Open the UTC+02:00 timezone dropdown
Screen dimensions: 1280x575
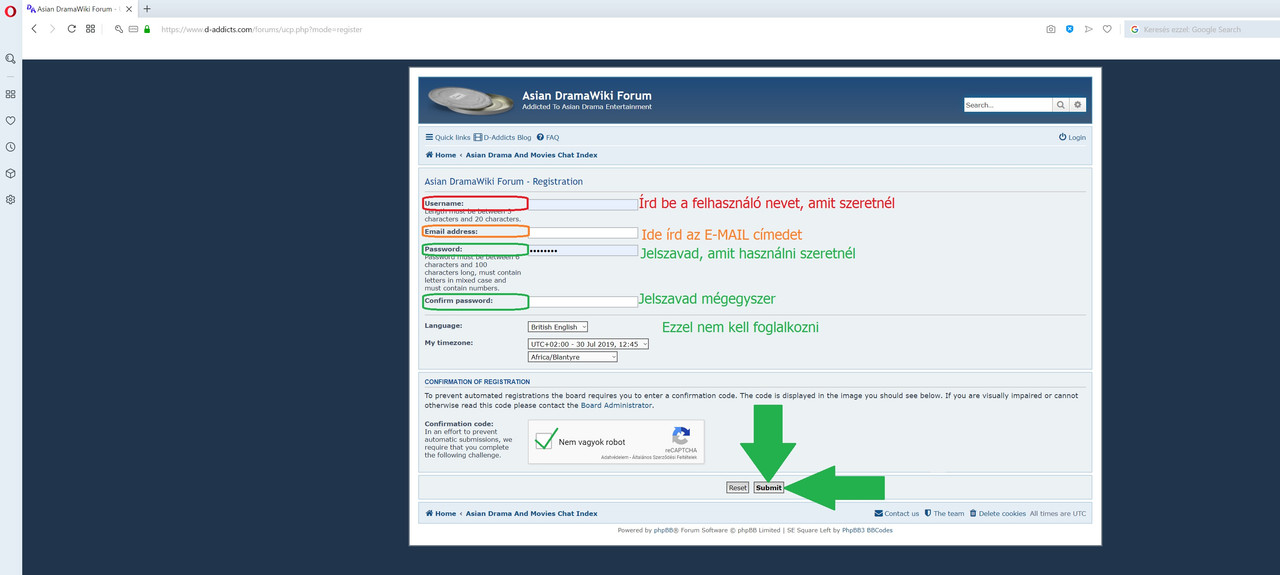coord(589,344)
